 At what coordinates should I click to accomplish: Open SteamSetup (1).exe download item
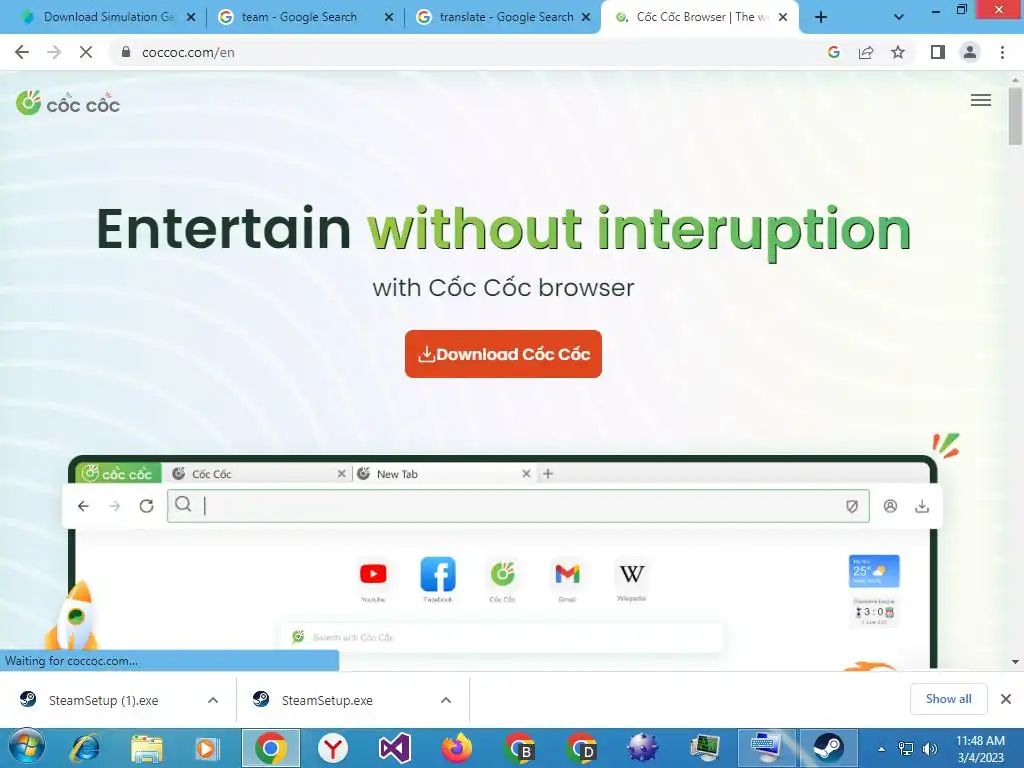(104, 700)
